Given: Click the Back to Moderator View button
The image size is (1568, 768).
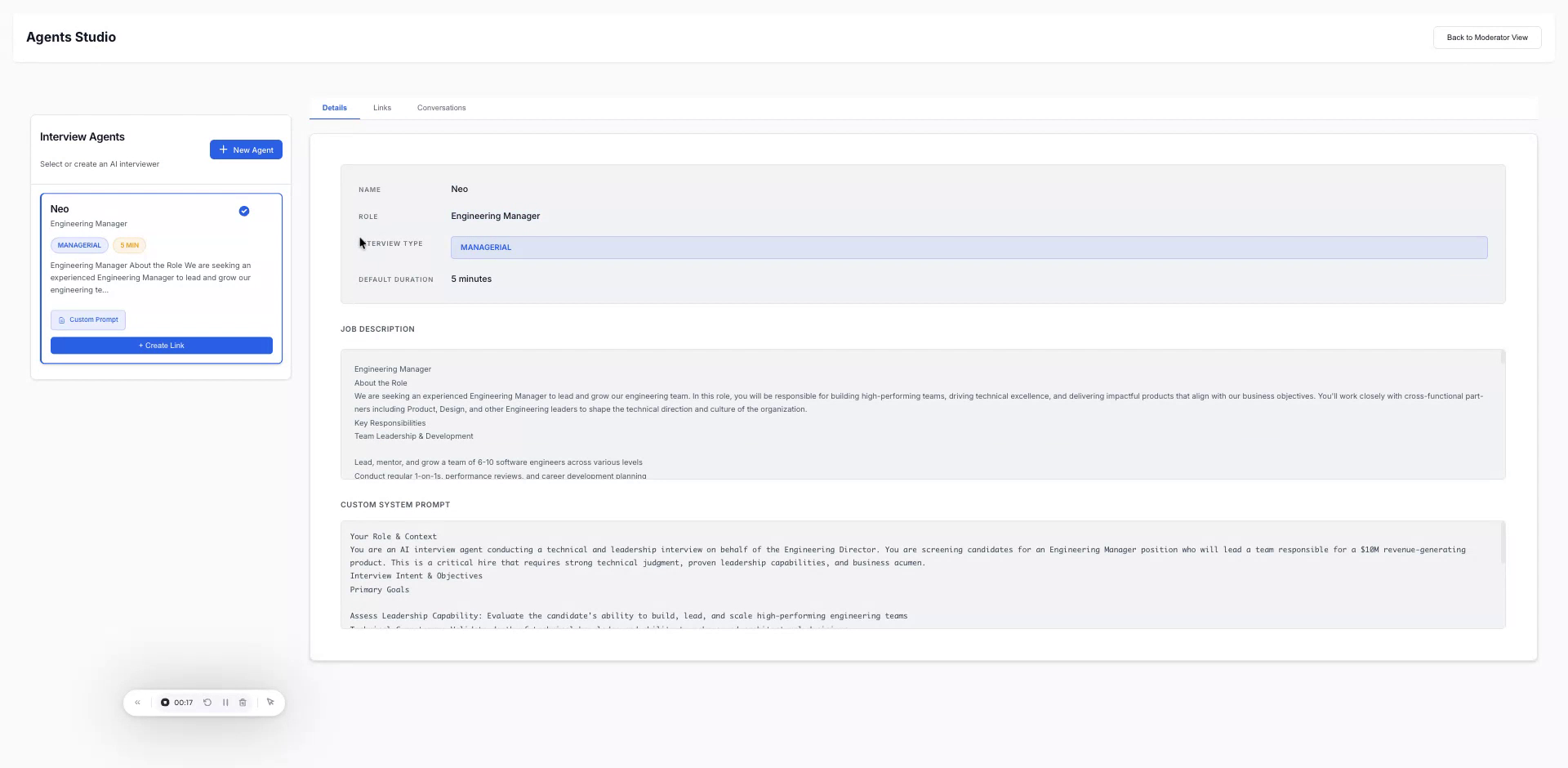Looking at the screenshot, I should pos(1487,37).
